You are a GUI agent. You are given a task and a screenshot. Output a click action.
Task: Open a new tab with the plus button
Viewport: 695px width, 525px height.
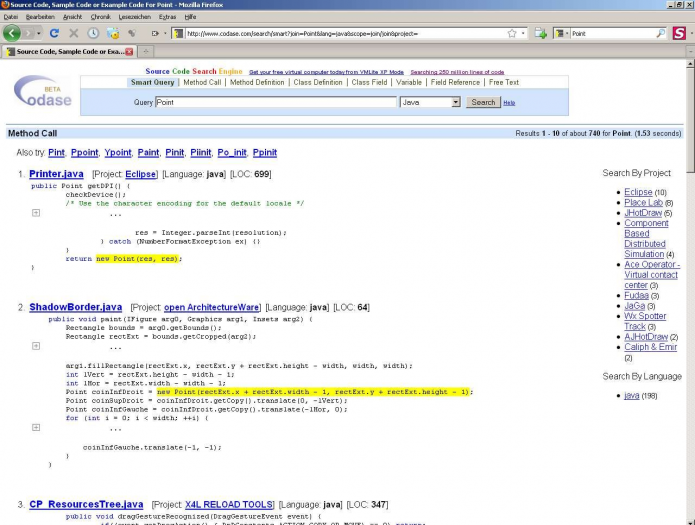(x=145, y=51)
